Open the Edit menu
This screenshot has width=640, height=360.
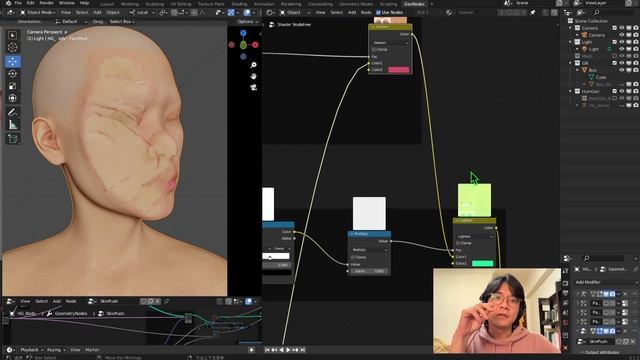[x=30, y=3]
